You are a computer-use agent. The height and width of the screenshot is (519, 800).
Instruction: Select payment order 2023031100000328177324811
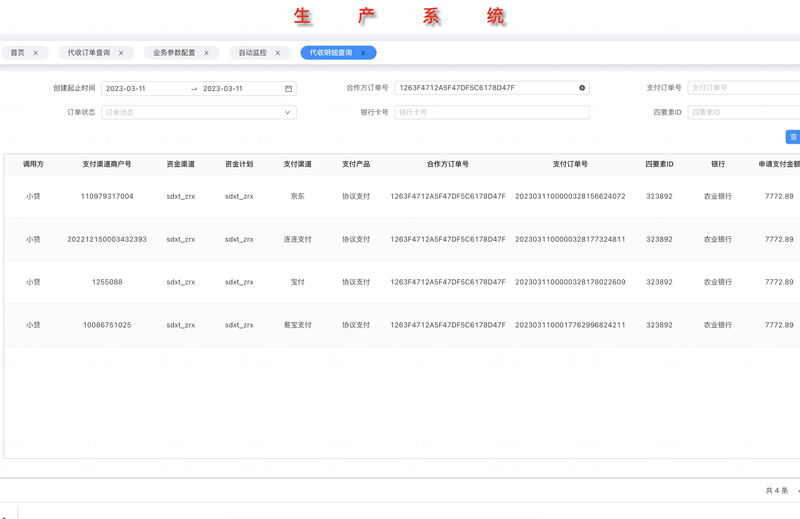[x=570, y=239]
